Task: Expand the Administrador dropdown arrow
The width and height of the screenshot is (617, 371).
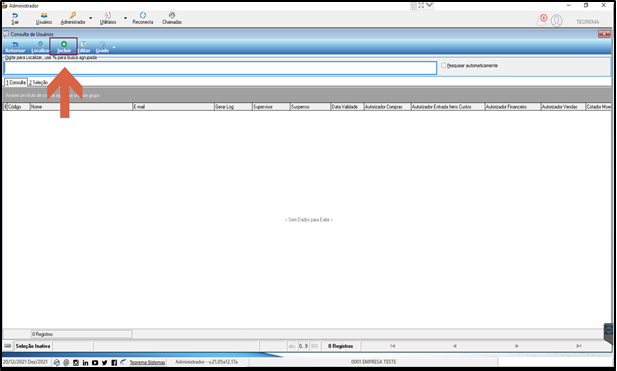Action: point(91,18)
